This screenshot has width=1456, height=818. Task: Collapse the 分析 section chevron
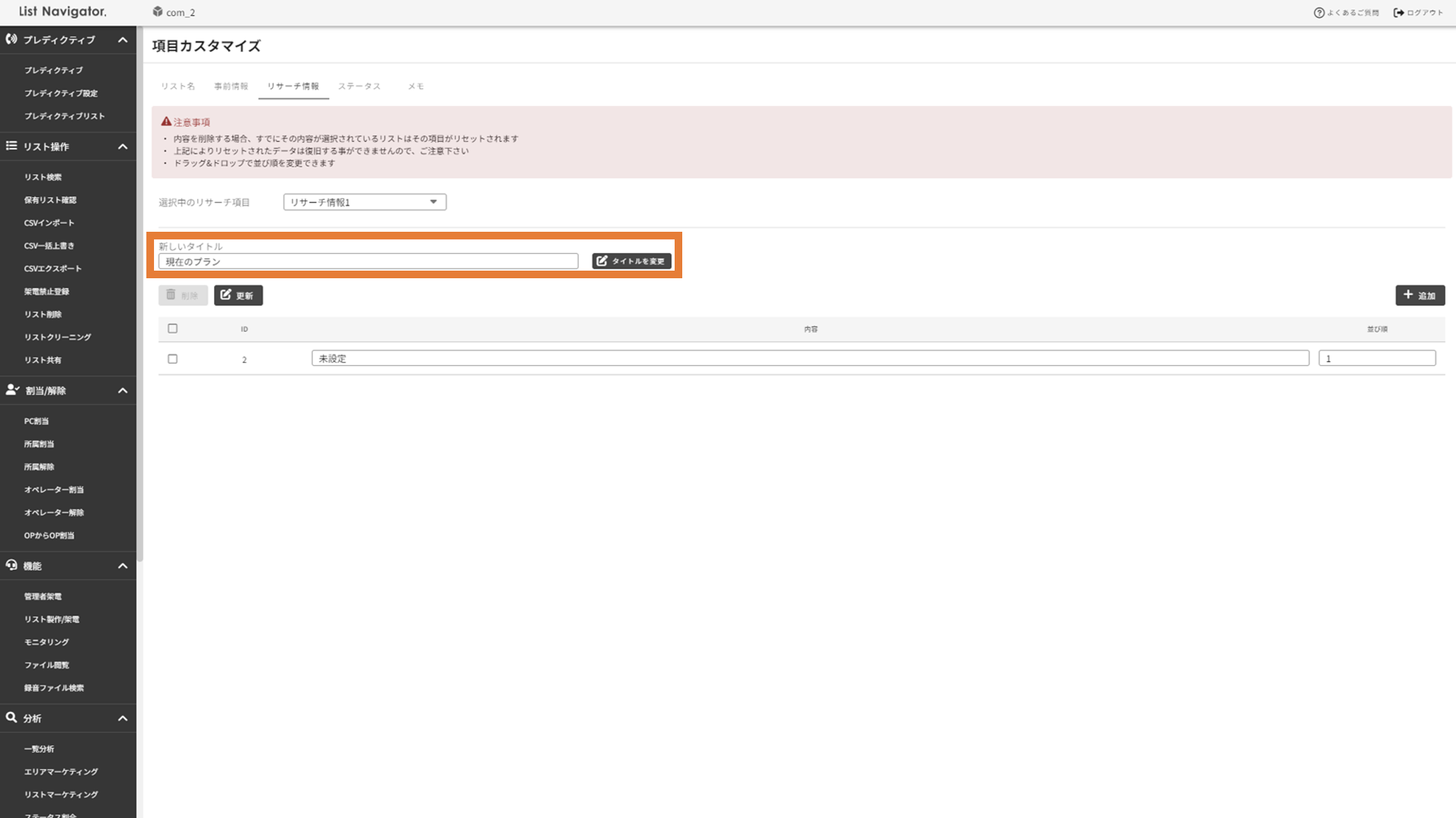coord(123,718)
